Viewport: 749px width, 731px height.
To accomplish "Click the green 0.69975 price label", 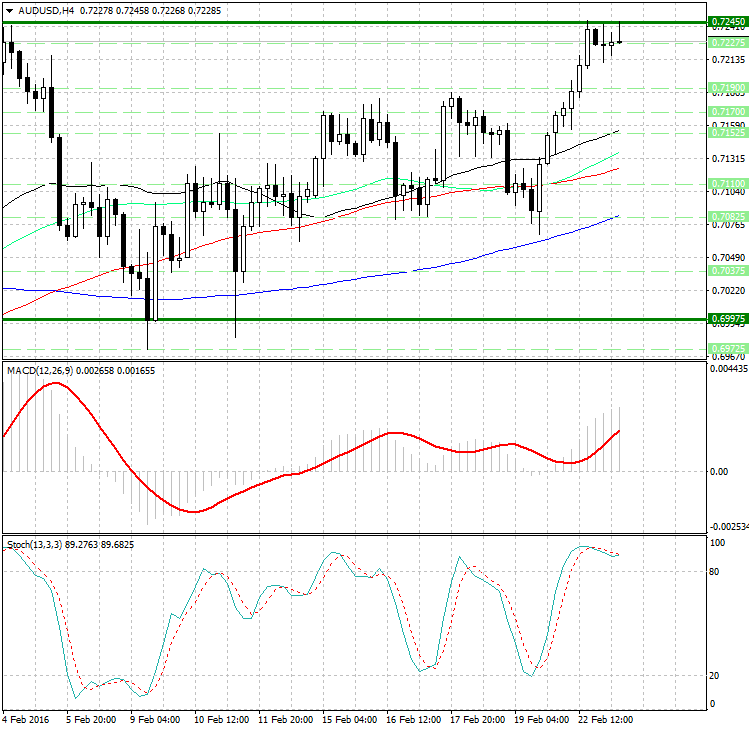I will 727,318.
